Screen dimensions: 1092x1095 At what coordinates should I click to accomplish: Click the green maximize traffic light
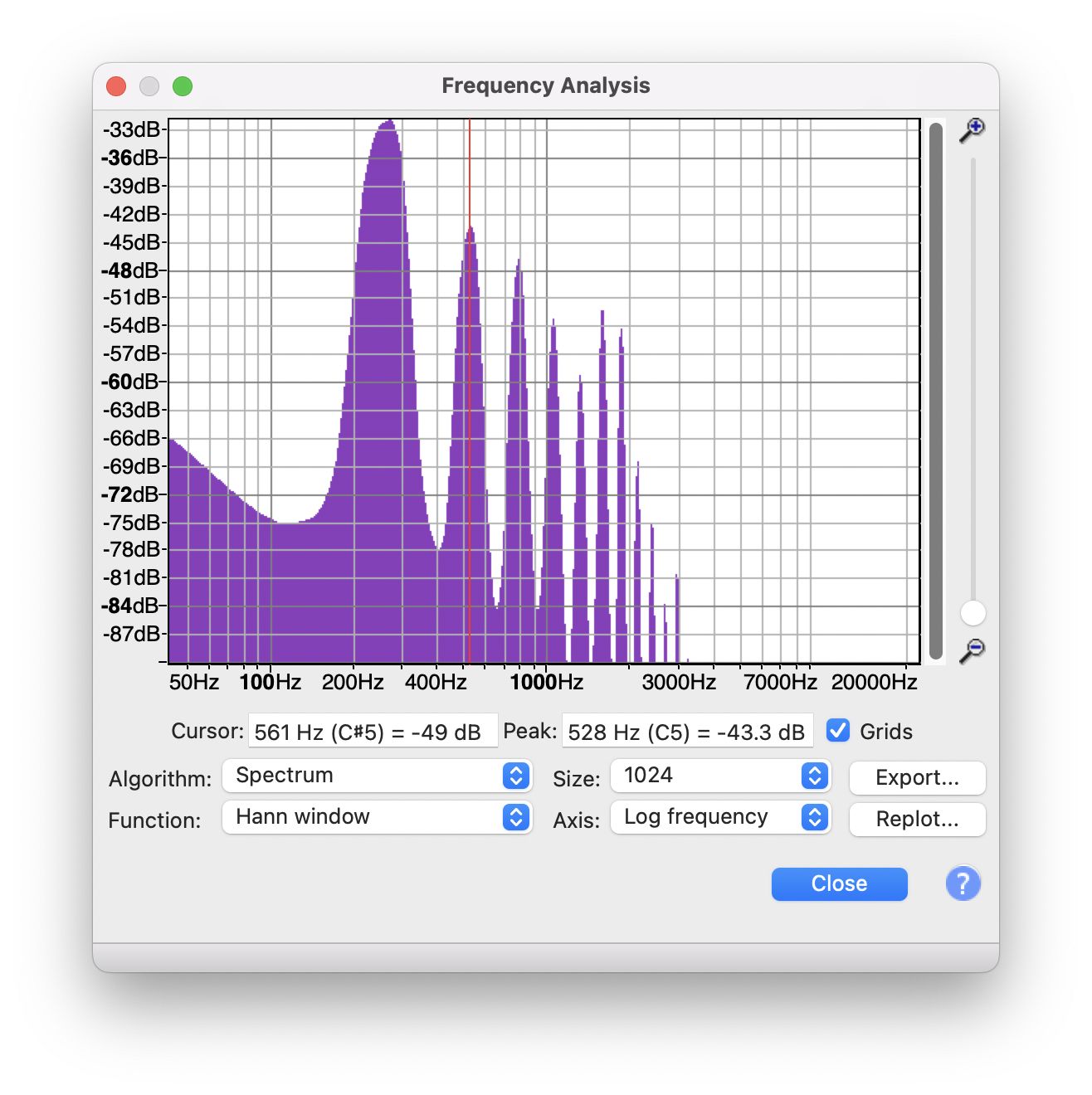point(183,85)
